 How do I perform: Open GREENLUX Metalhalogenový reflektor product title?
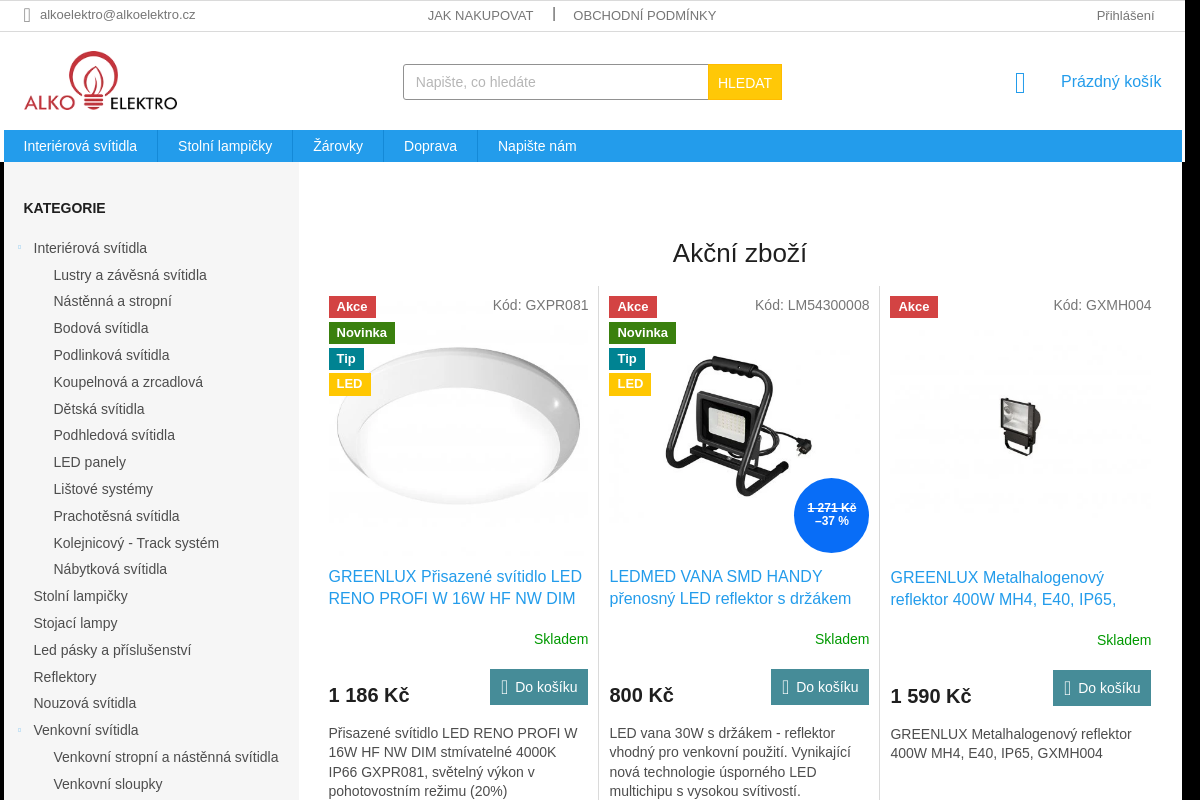[x=1003, y=589]
